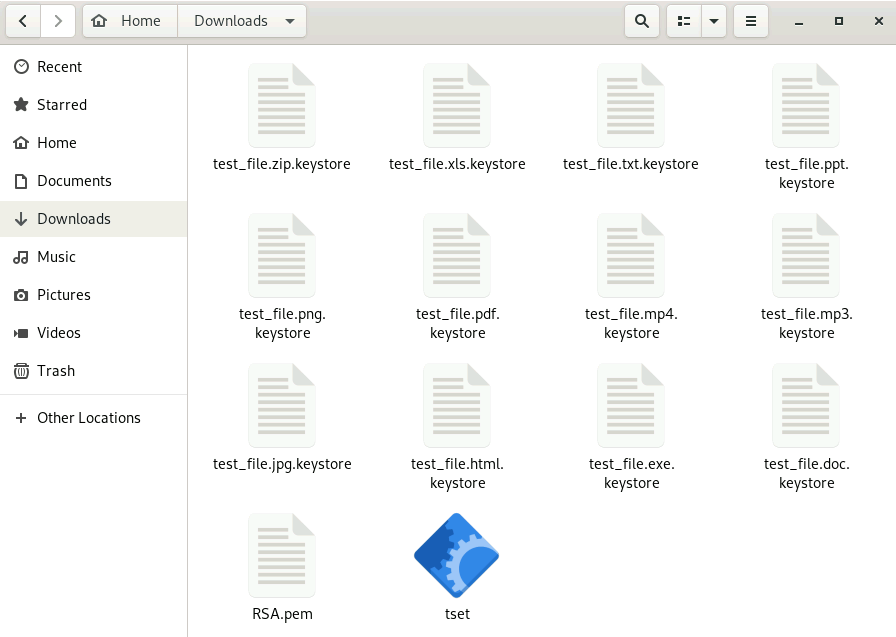Select test_file.zip.keystore file
This screenshot has width=896, height=637.
[282, 107]
